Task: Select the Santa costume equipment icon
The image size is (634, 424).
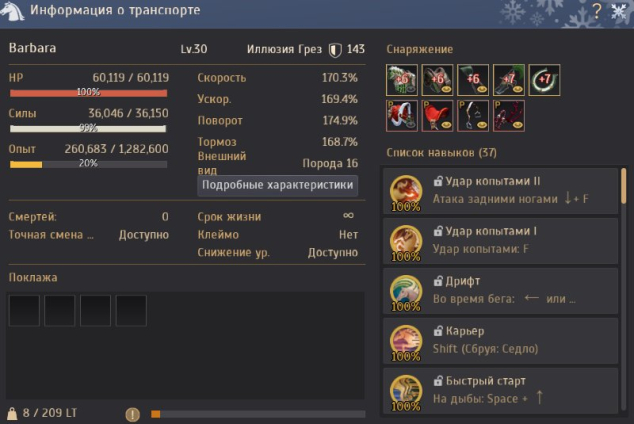Action: coord(402,116)
